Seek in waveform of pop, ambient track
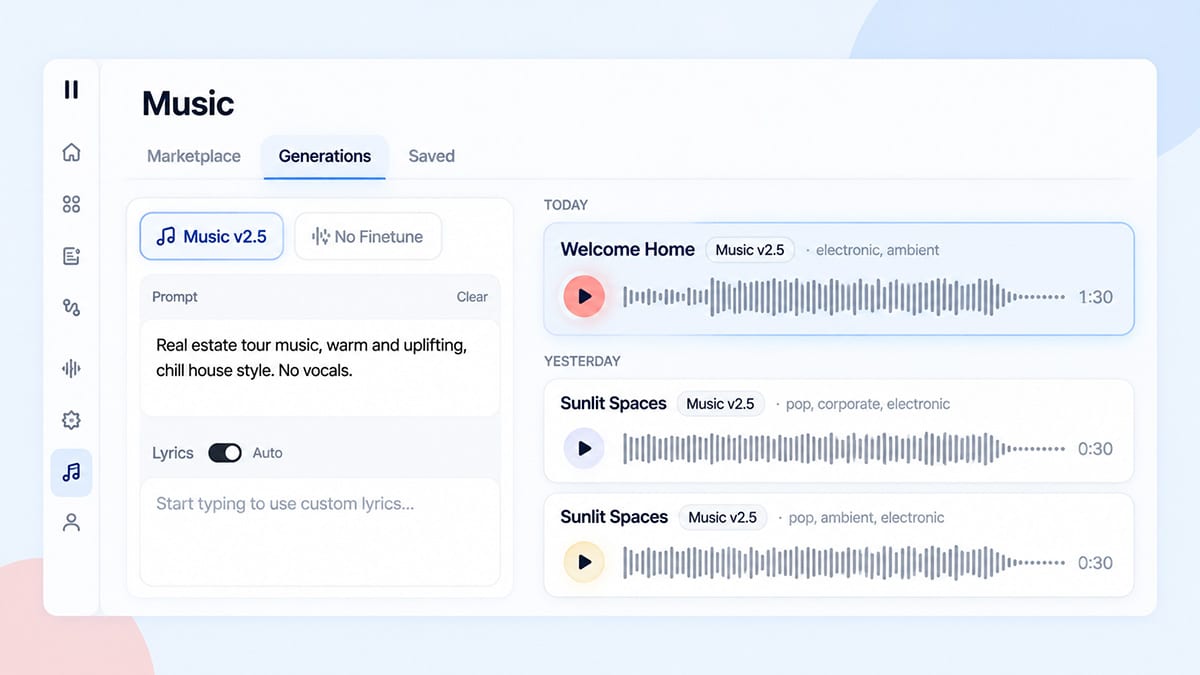Screen dimensions: 1200x675 [x=844, y=563]
